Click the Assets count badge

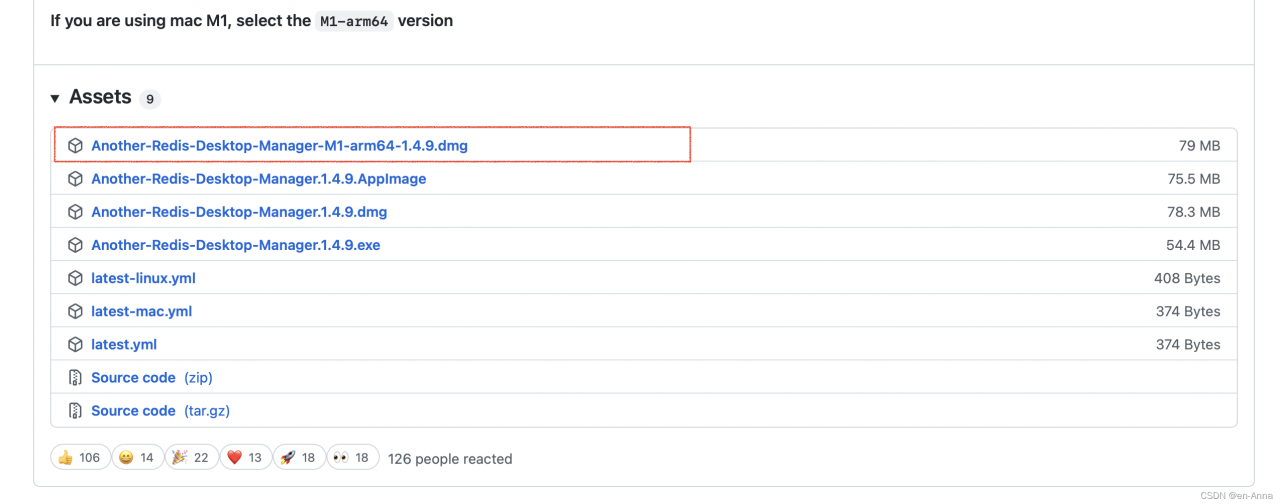coord(150,99)
